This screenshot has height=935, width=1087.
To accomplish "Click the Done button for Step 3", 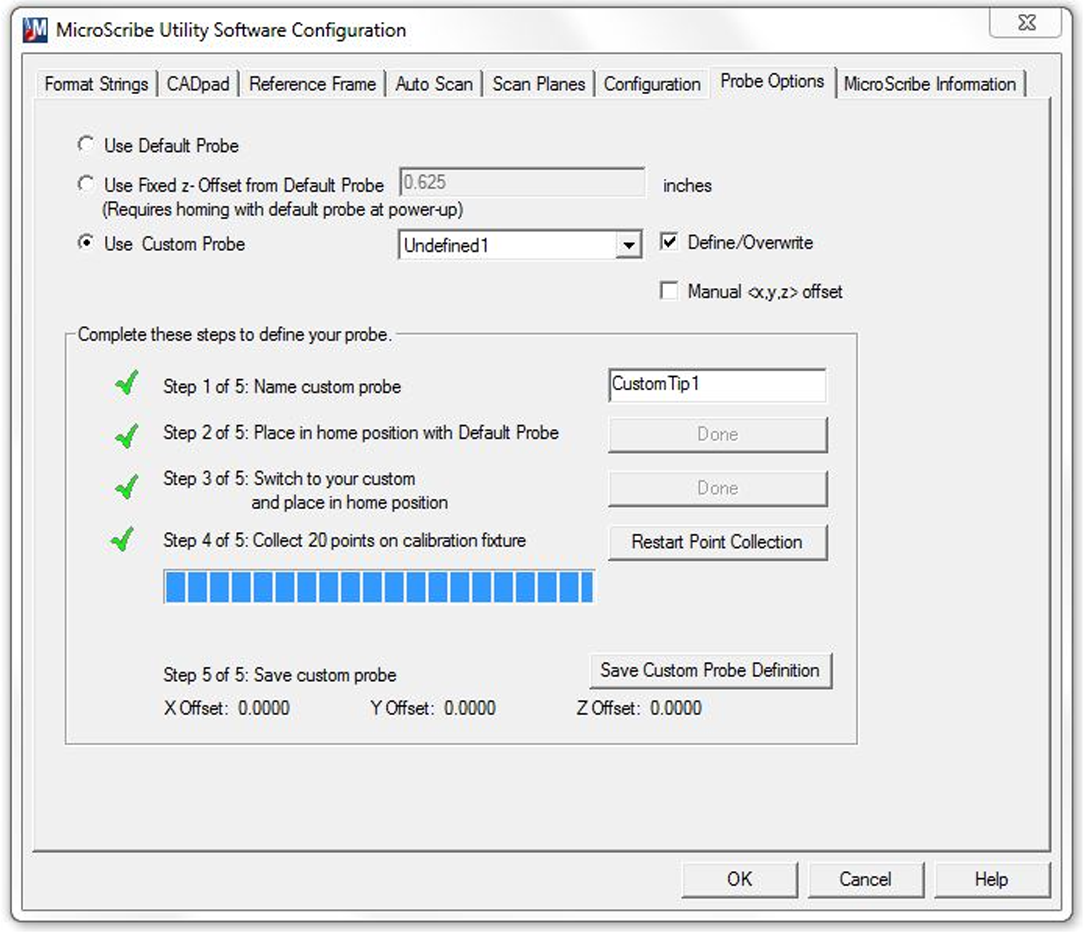I will 718,489.
